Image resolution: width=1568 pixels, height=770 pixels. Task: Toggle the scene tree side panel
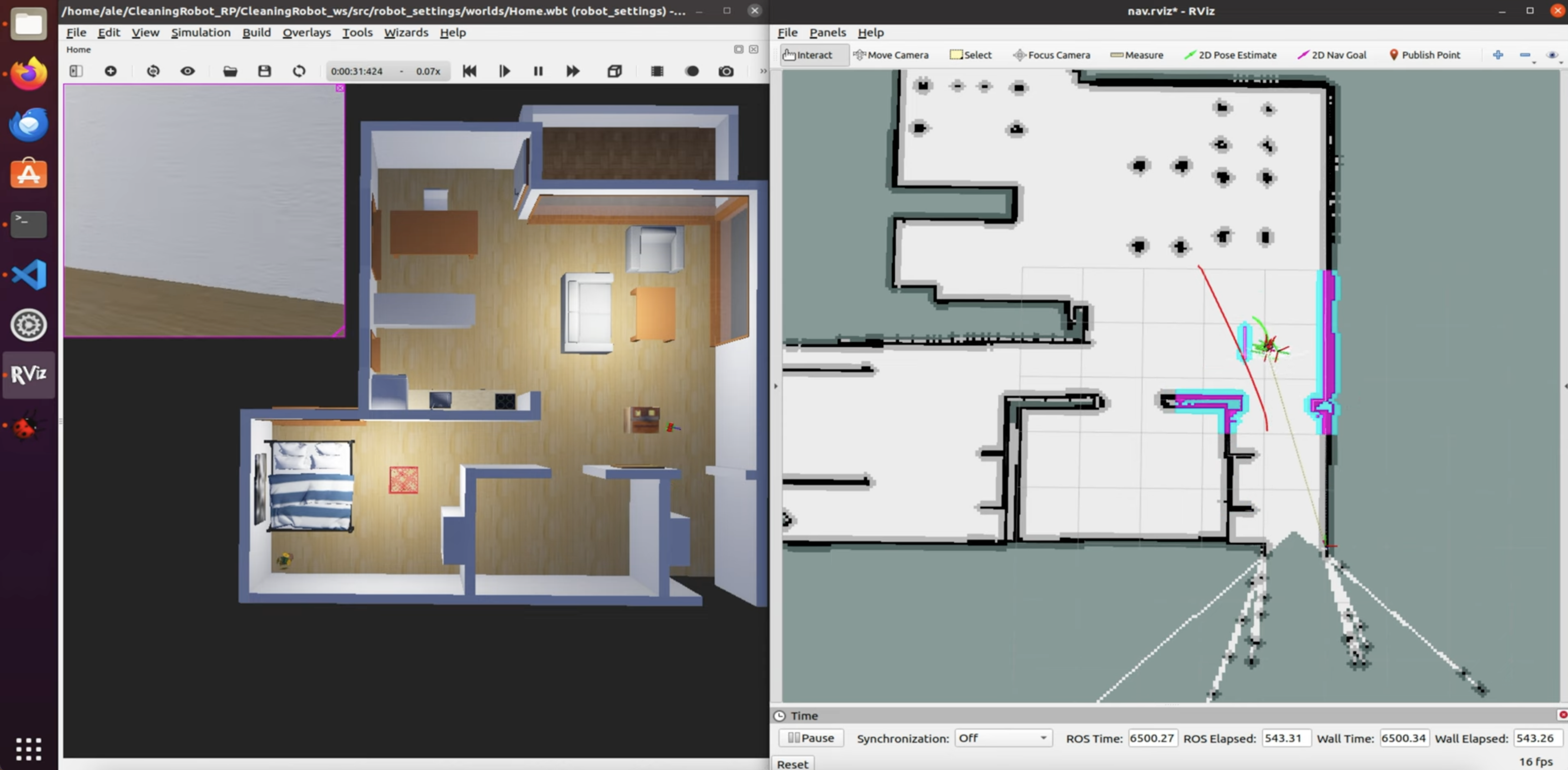76,71
